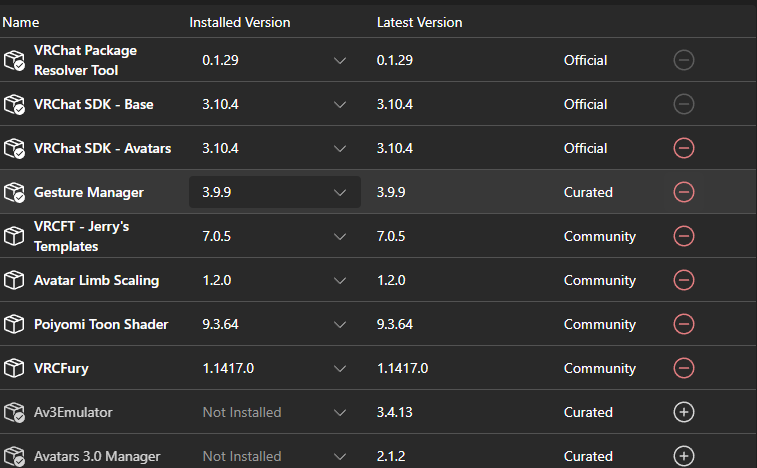
Task: Click the VRChat Package Resolver Tool package icon
Action: 14,60
